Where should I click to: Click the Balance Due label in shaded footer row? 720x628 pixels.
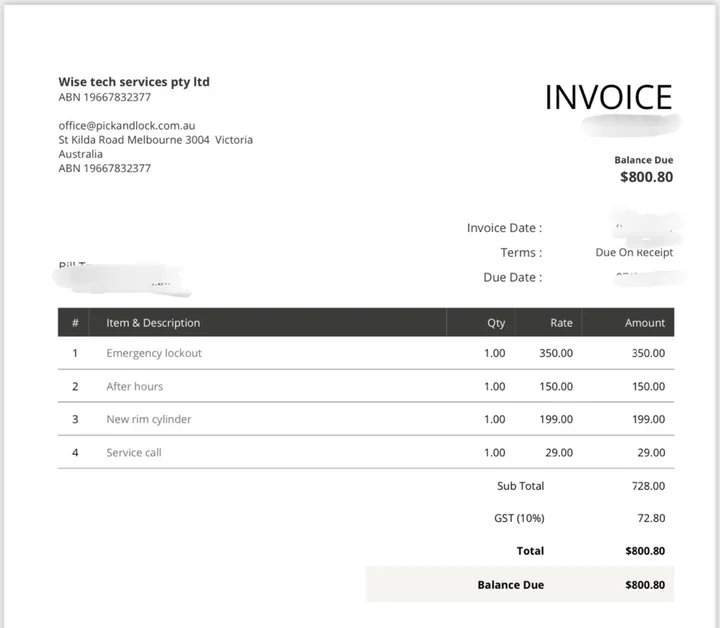pos(511,585)
